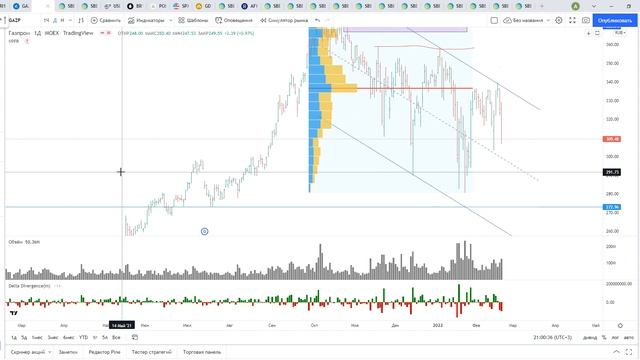
Task: Click the dividend marker circle on chart
Action: [x=204, y=231]
